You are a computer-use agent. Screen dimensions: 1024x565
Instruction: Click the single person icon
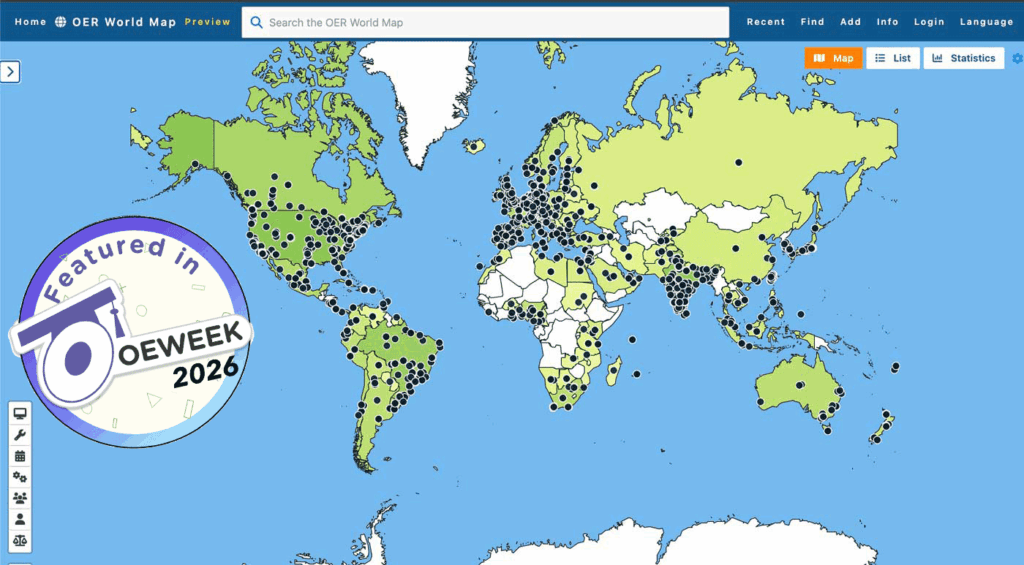click(x=20, y=519)
